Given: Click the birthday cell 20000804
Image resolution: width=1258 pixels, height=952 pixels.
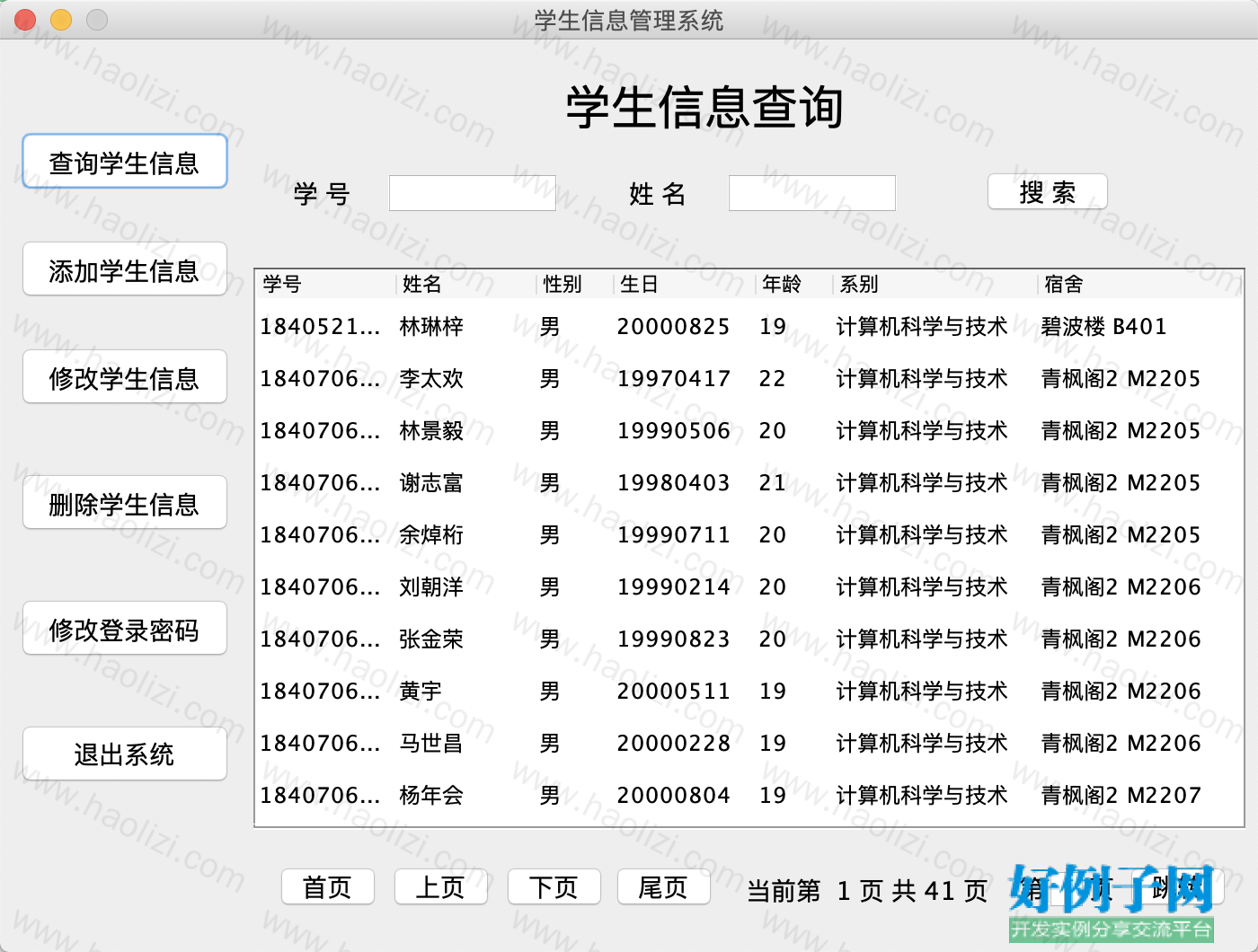Looking at the screenshot, I should coord(673,796).
